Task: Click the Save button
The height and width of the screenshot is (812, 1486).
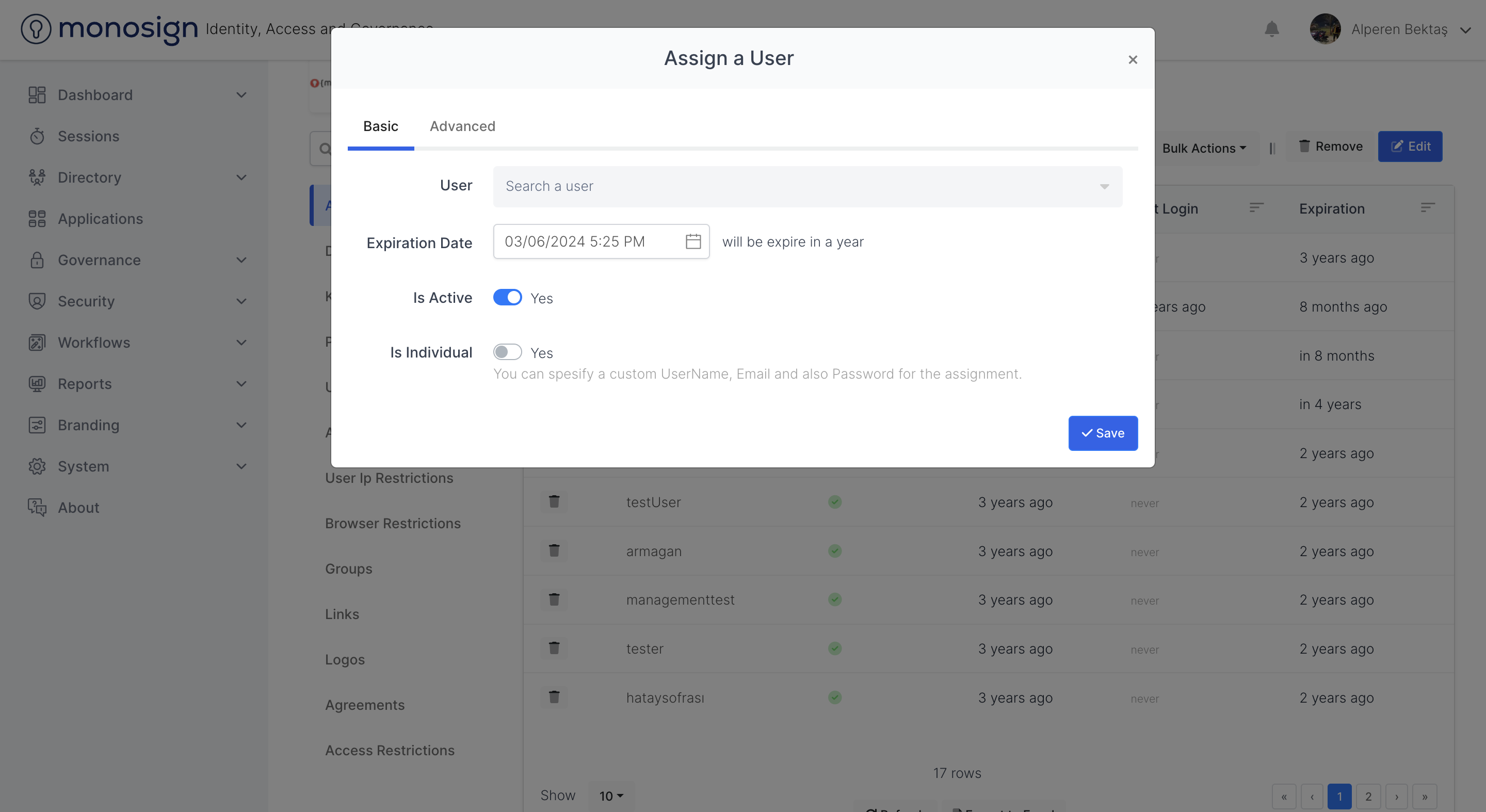Action: [x=1103, y=433]
